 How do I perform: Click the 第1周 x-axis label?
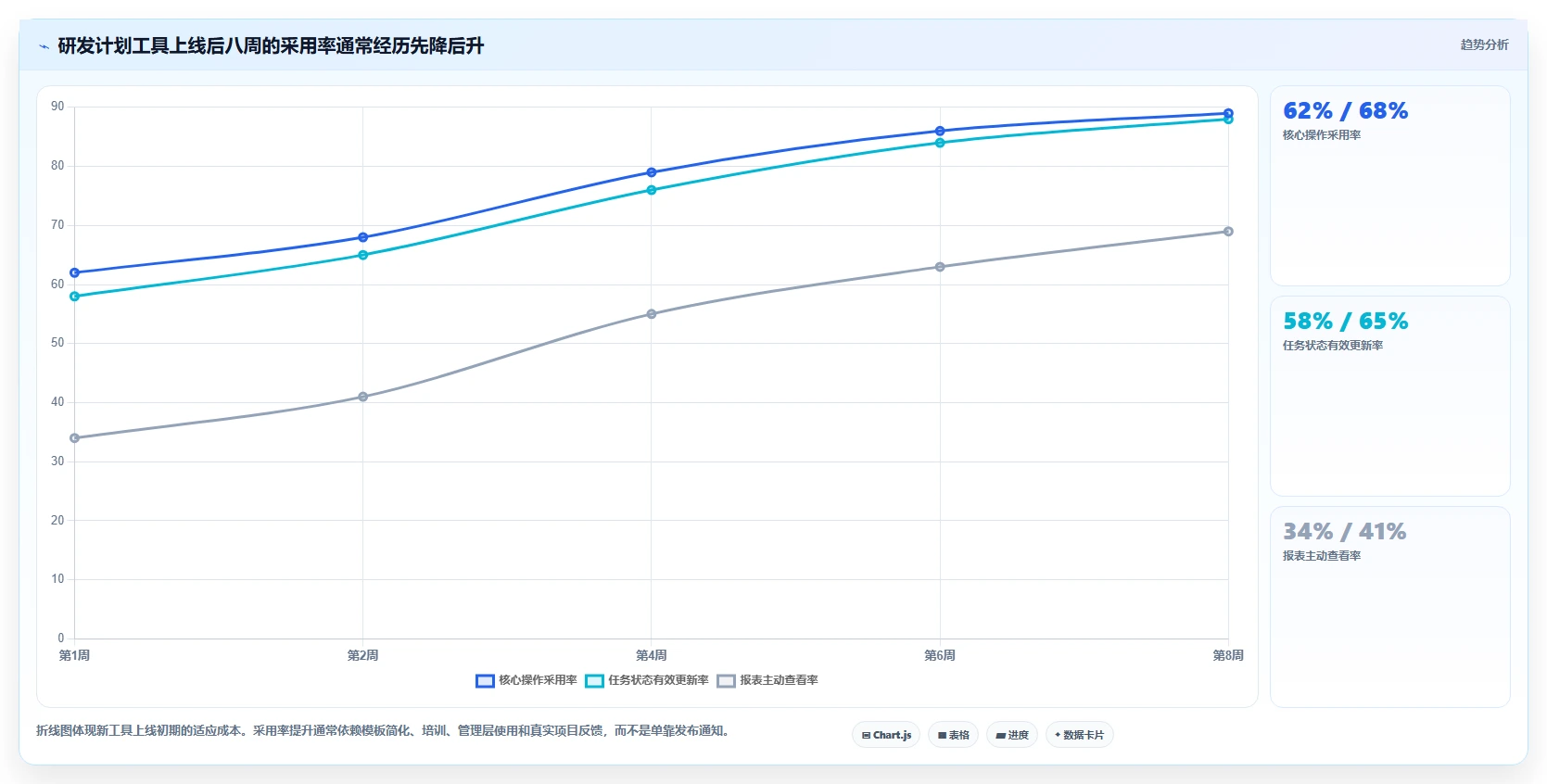coord(74,655)
